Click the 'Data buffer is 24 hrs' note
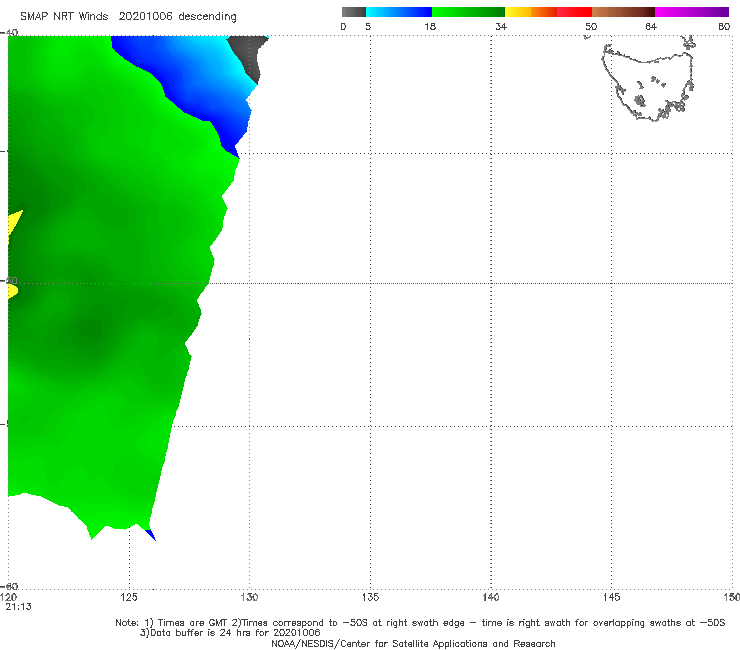 230,633
